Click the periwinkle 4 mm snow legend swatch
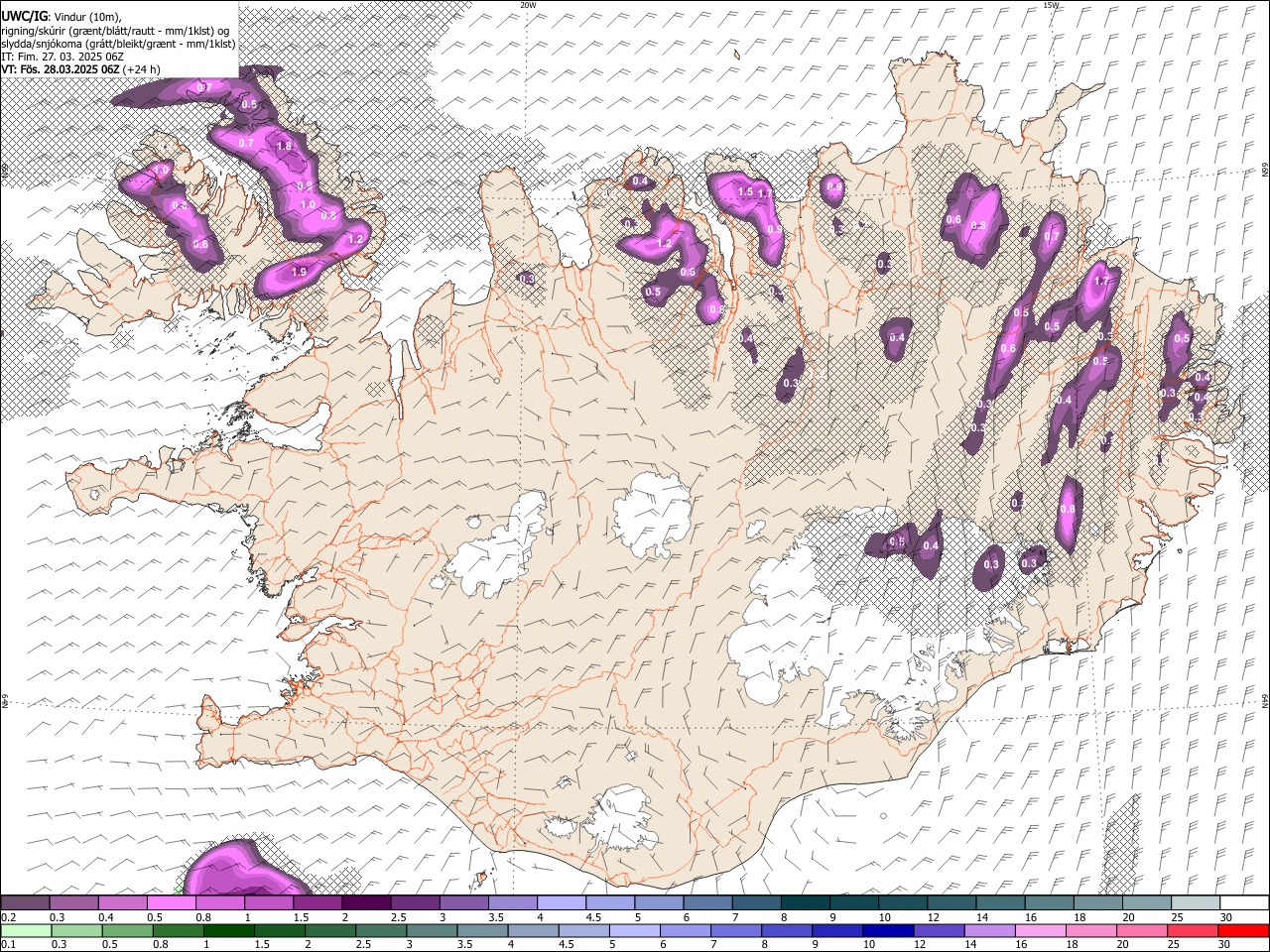The image size is (1270, 952). [x=562, y=902]
